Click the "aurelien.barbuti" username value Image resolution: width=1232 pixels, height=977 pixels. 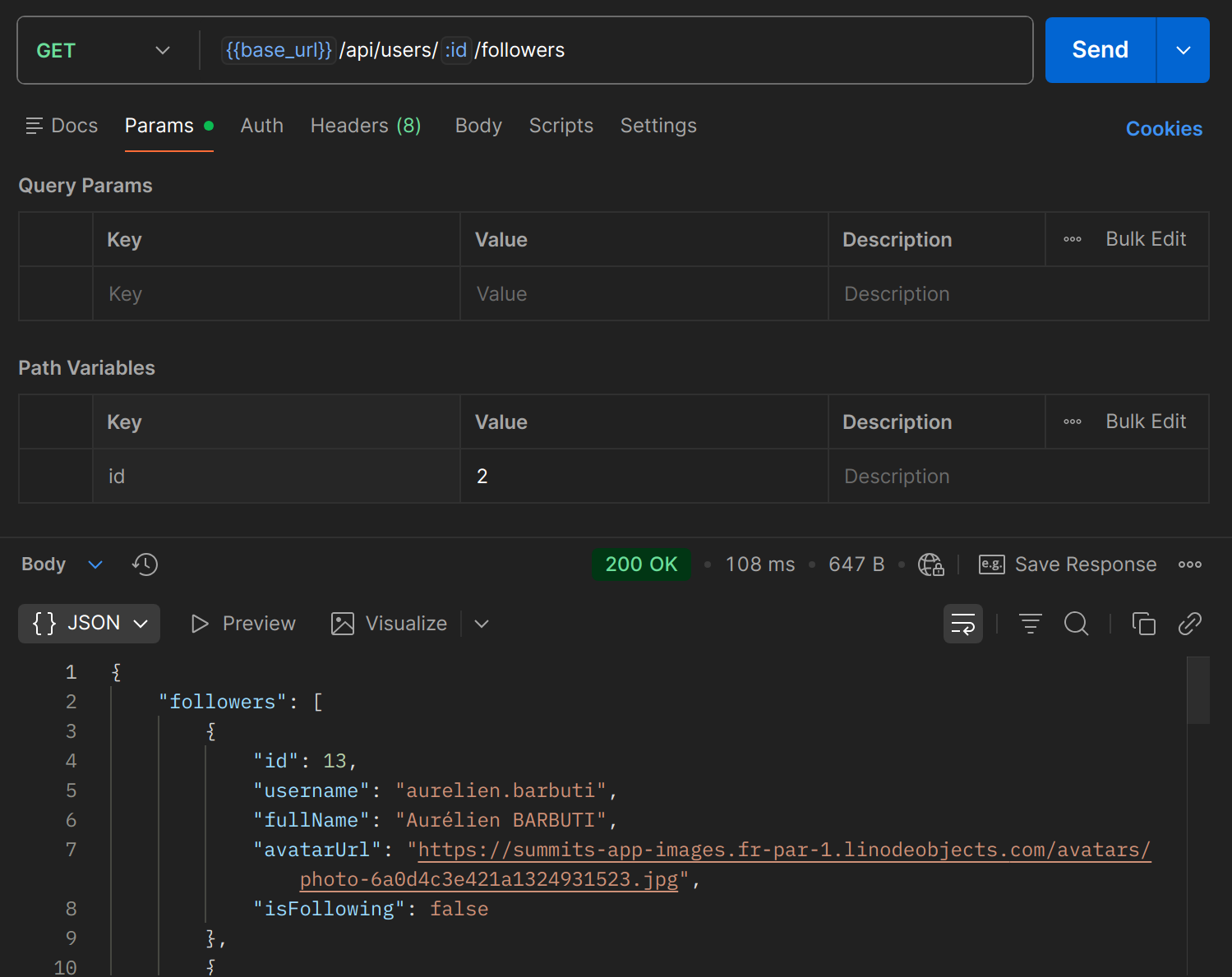[x=501, y=790]
